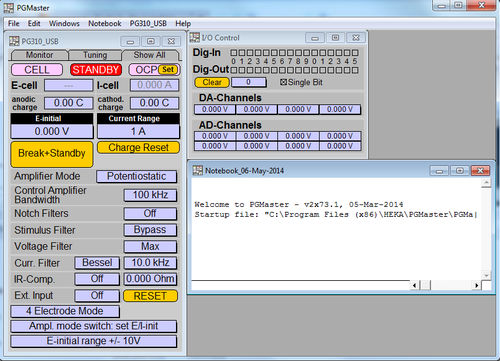Click the Charge Reset button
The height and width of the screenshot is (361, 500).
[x=138, y=147]
